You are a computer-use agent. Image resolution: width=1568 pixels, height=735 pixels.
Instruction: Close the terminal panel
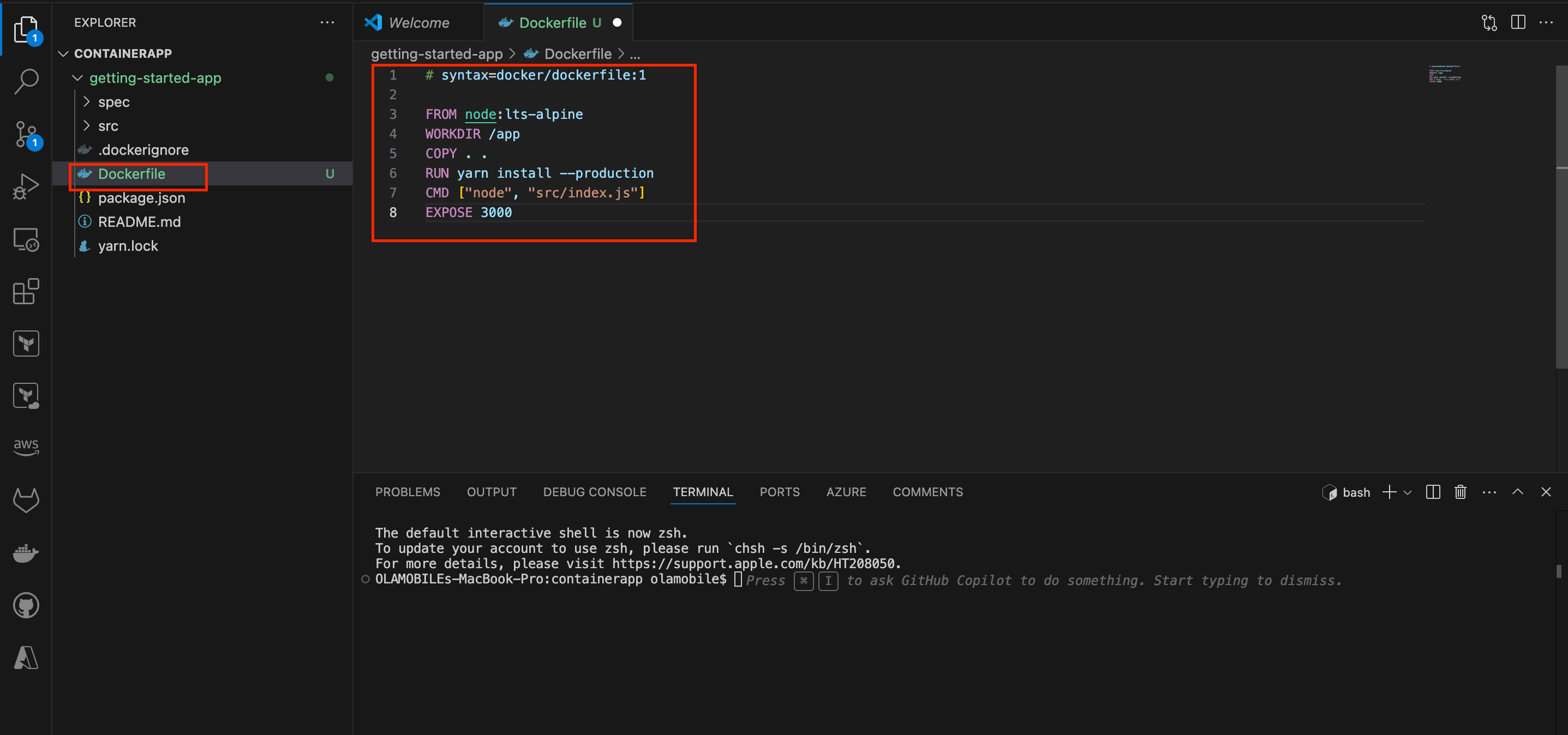[x=1546, y=492]
